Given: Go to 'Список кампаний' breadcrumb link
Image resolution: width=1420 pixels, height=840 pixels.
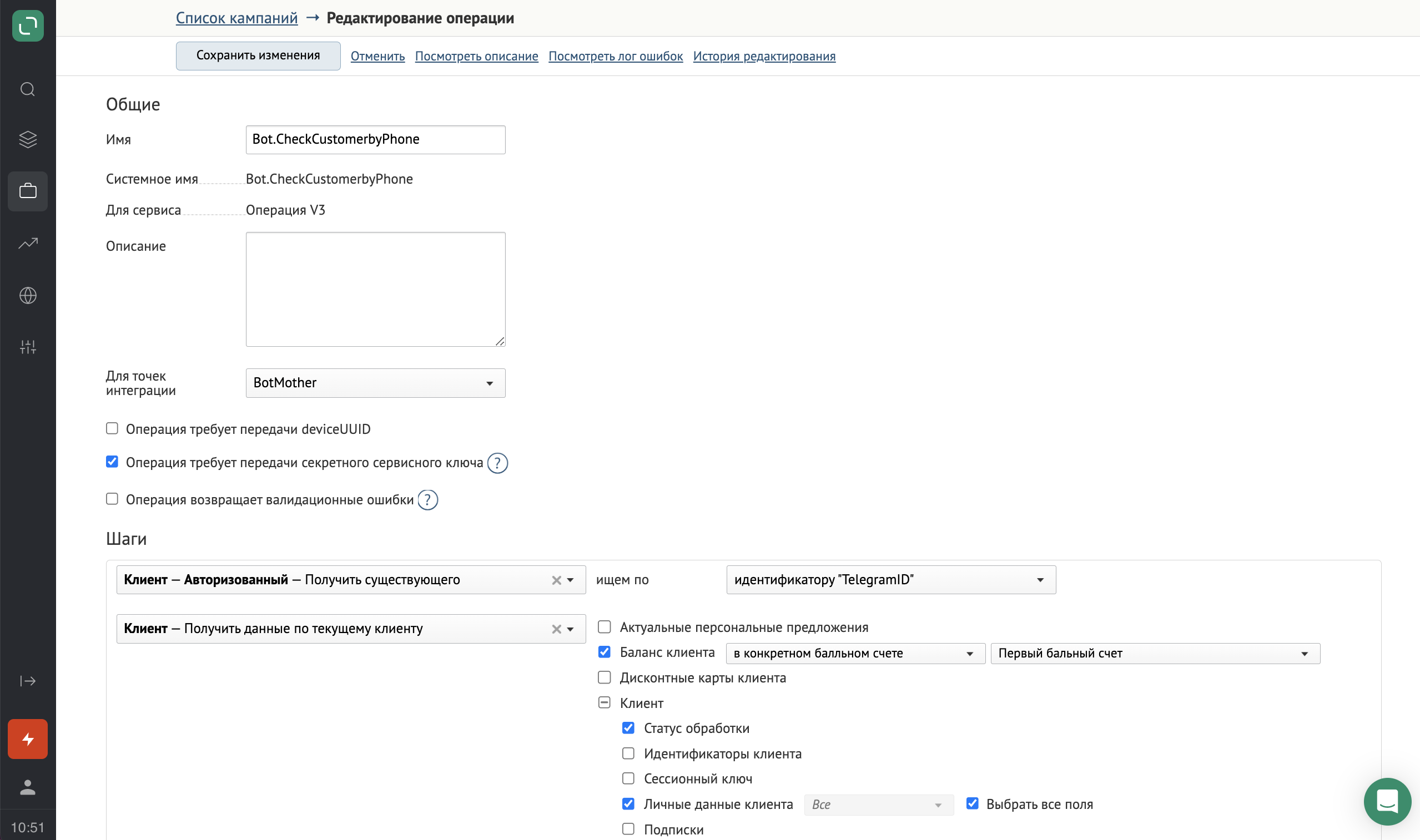Looking at the screenshot, I should 236,18.
